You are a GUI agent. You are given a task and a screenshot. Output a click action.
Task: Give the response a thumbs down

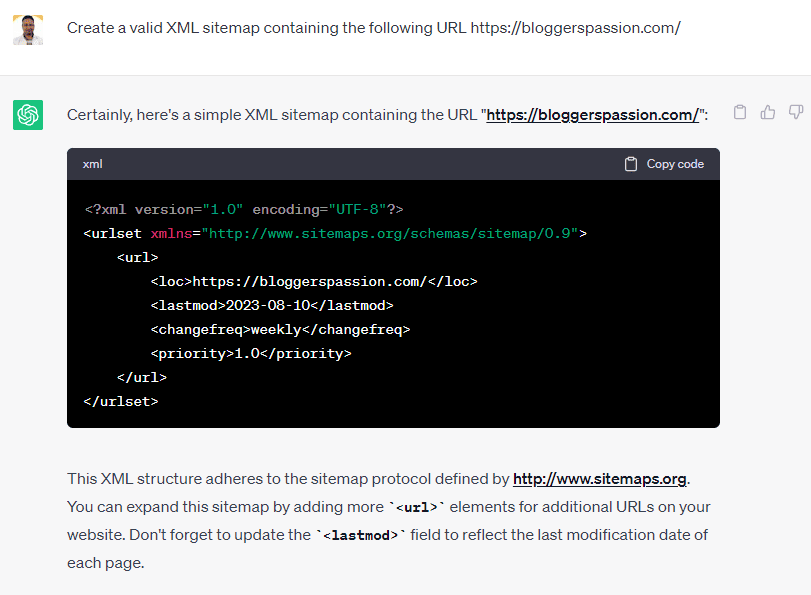click(796, 112)
